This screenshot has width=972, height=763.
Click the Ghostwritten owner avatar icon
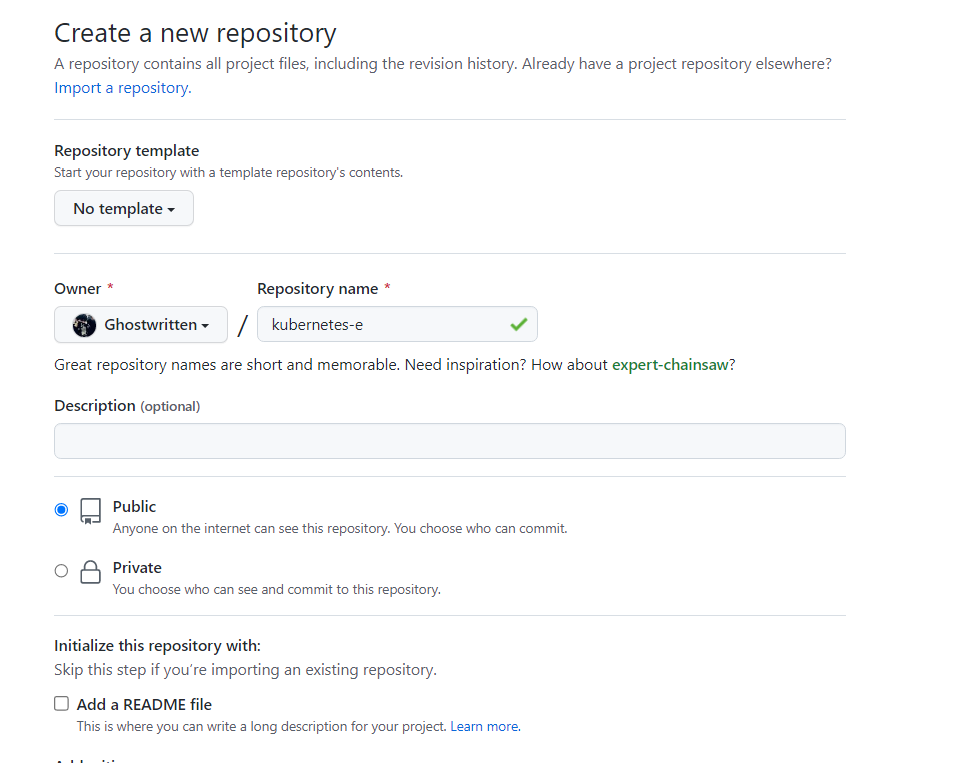pos(84,325)
